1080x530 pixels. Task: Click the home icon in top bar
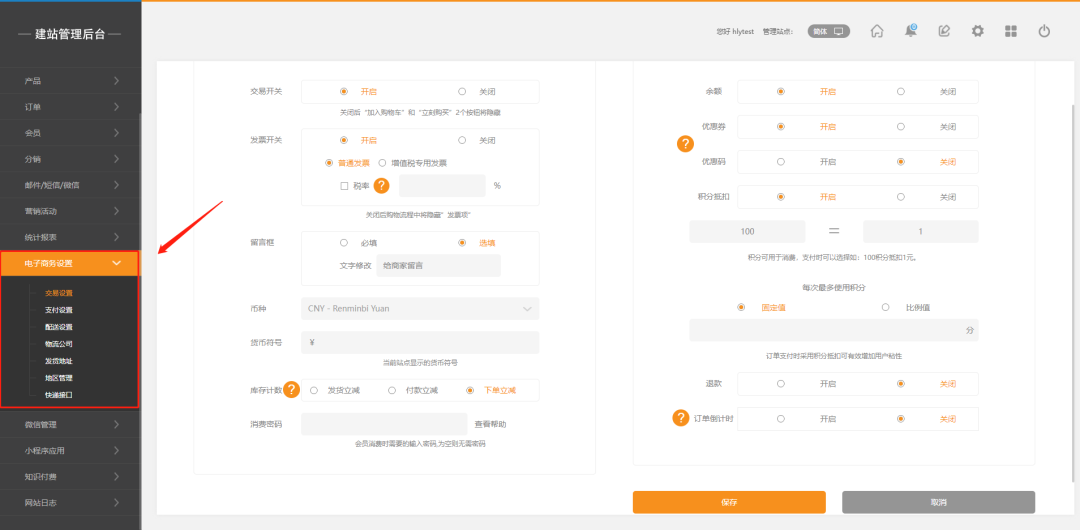877,31
